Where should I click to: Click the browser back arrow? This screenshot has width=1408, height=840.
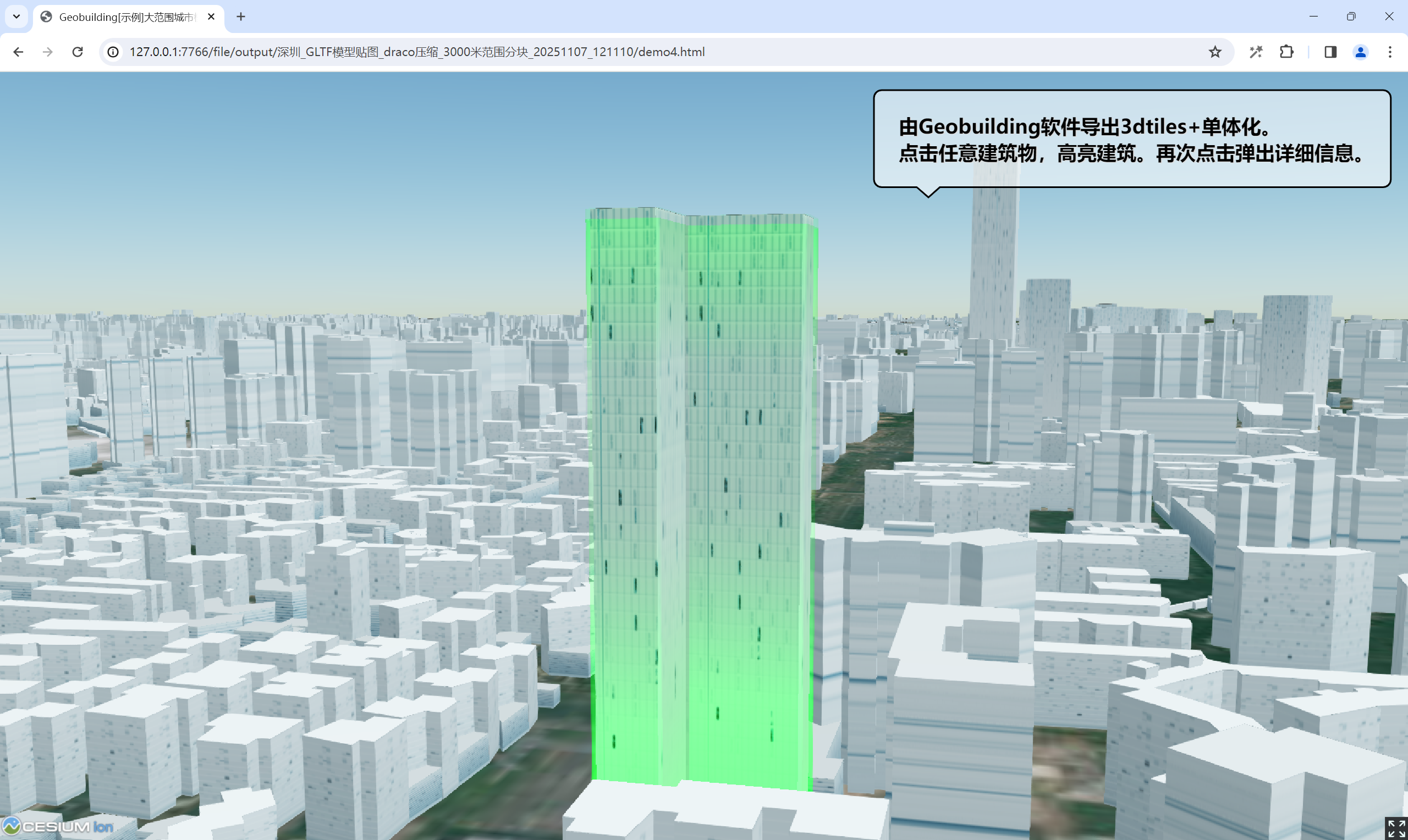click(18, 52)
